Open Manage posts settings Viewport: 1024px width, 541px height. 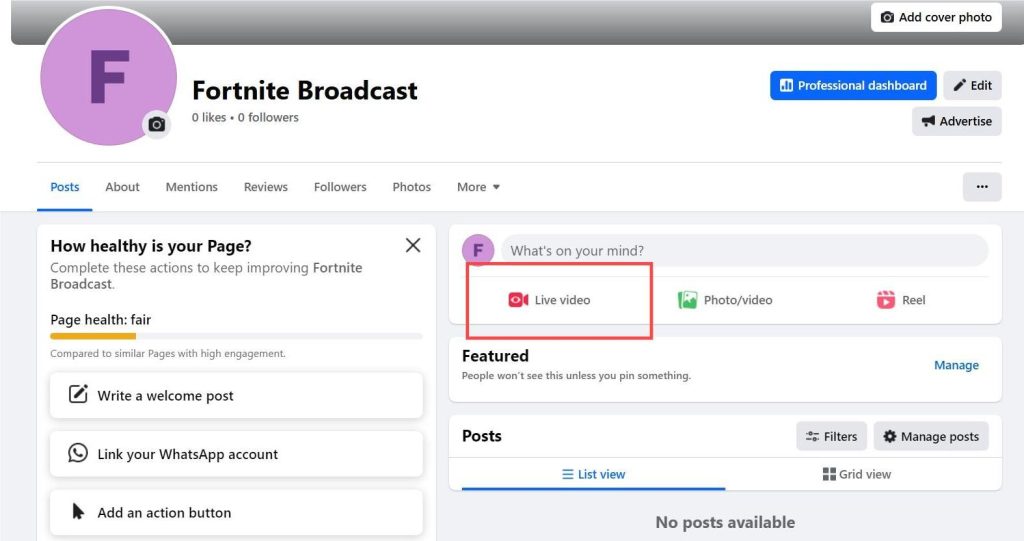pos(931,436)
